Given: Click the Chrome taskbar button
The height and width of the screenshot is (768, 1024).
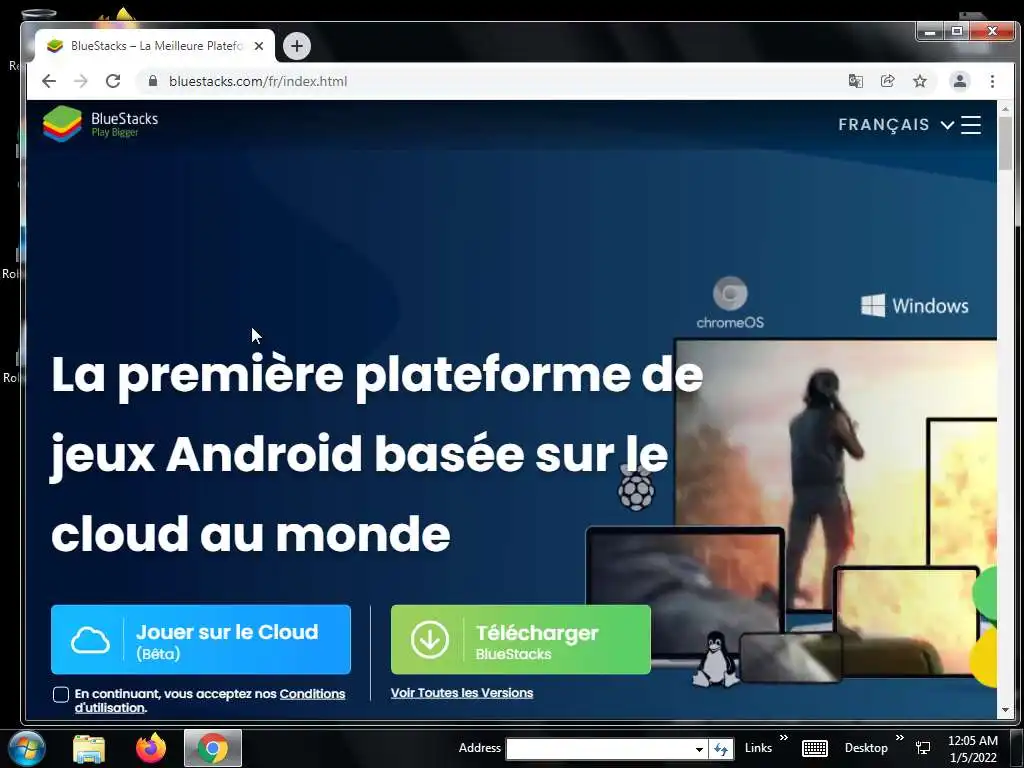Looking at the screenshot, I should (x=213, y=748).
